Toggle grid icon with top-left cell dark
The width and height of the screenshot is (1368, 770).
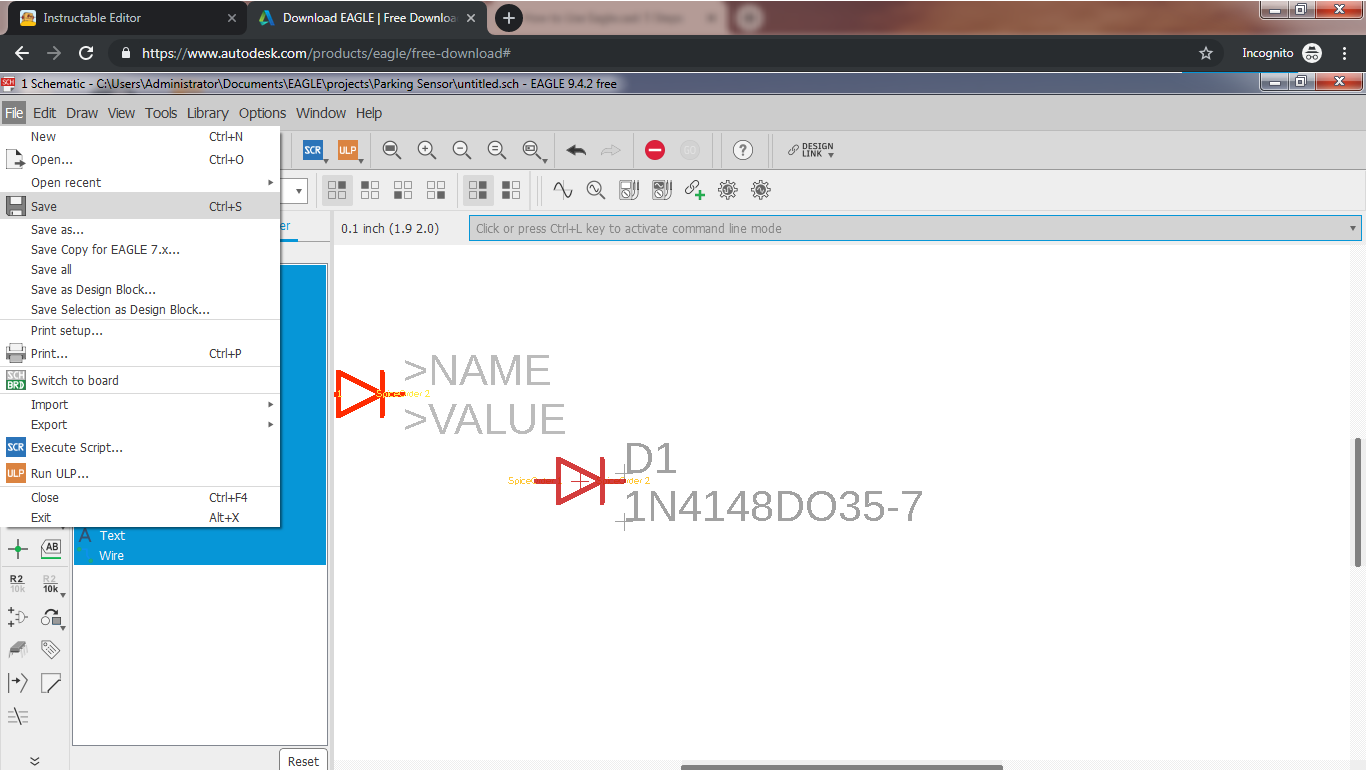(x=370, y=189)
